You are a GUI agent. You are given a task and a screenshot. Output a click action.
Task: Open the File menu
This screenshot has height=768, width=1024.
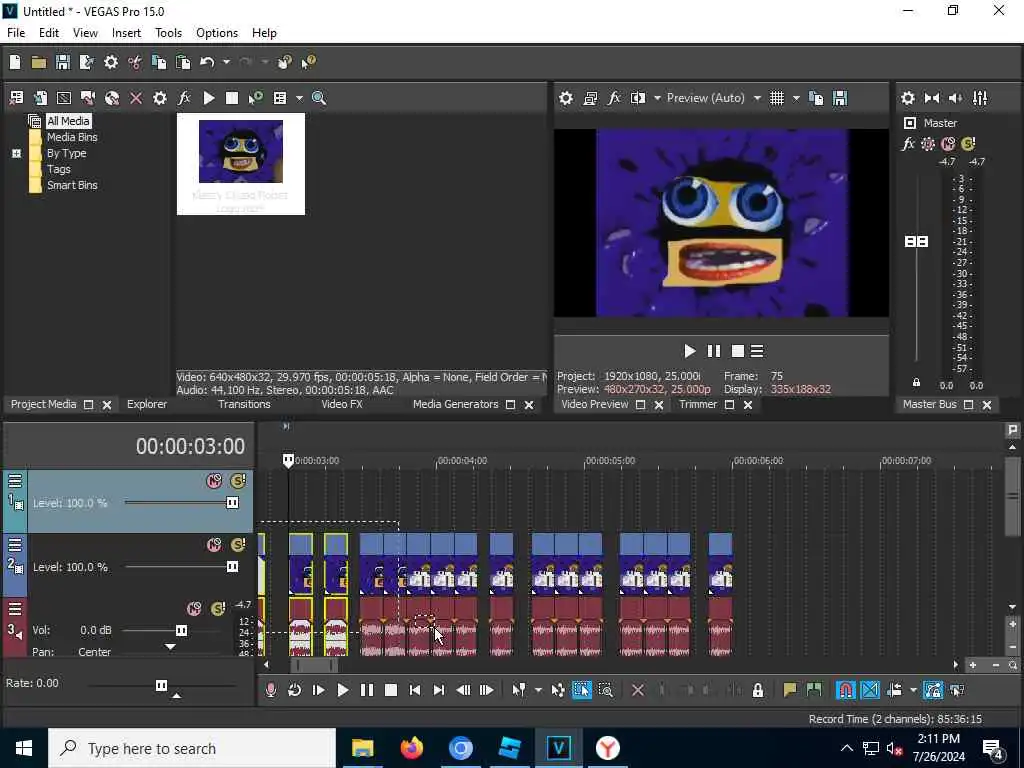pos(16,33)
